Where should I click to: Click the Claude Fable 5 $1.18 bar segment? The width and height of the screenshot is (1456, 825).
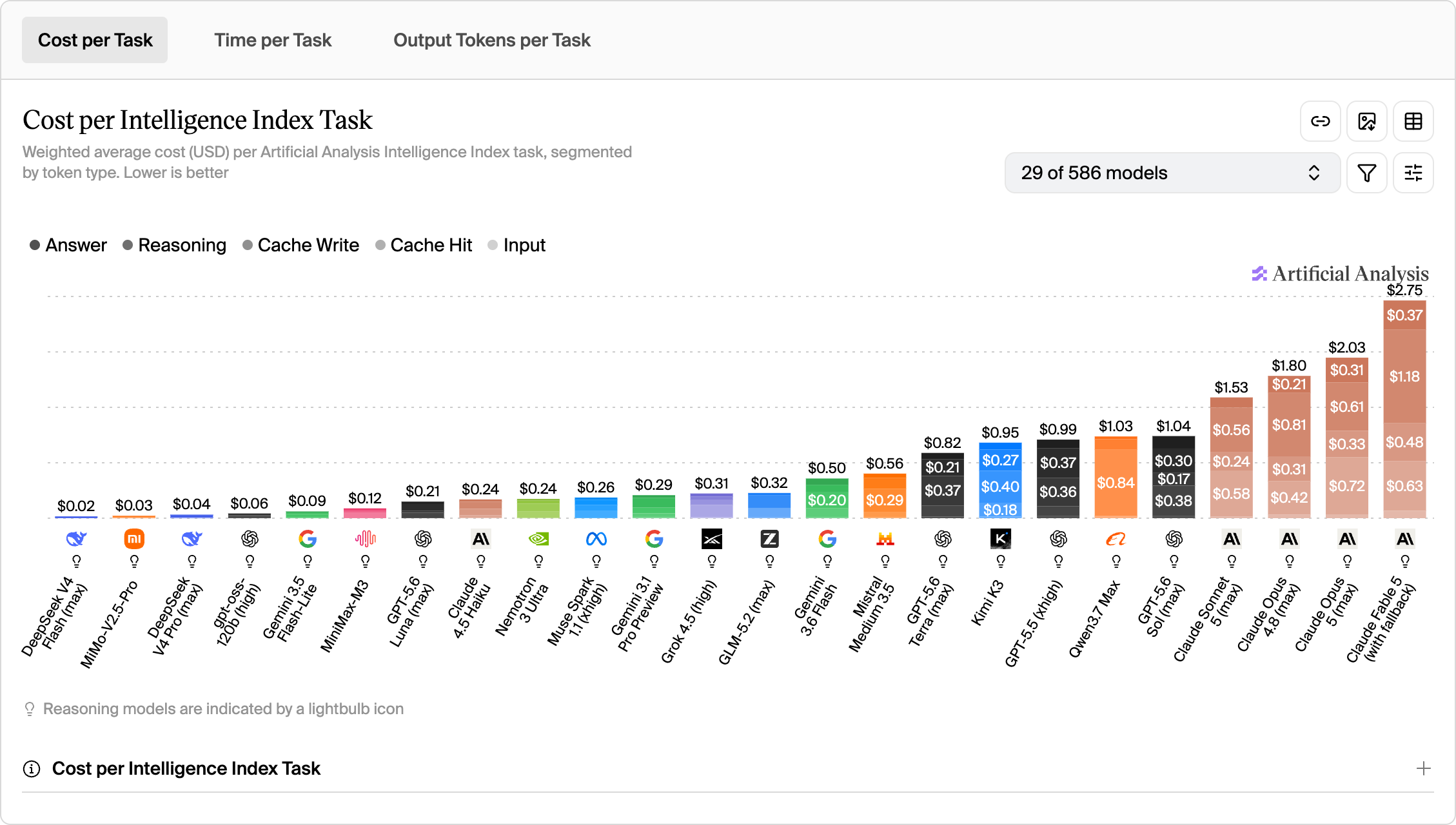pyautogui.click(x=1405, y=376)
